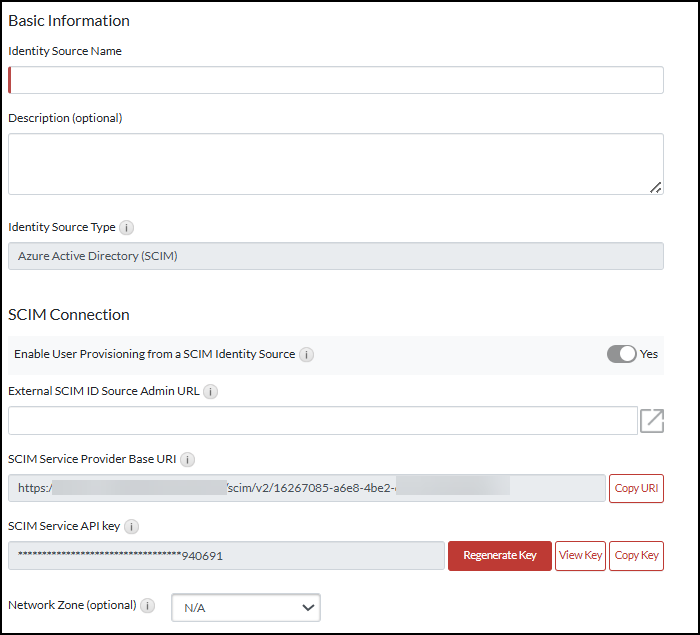Click the masked SCIM Service API key field

tap(226, 556)
